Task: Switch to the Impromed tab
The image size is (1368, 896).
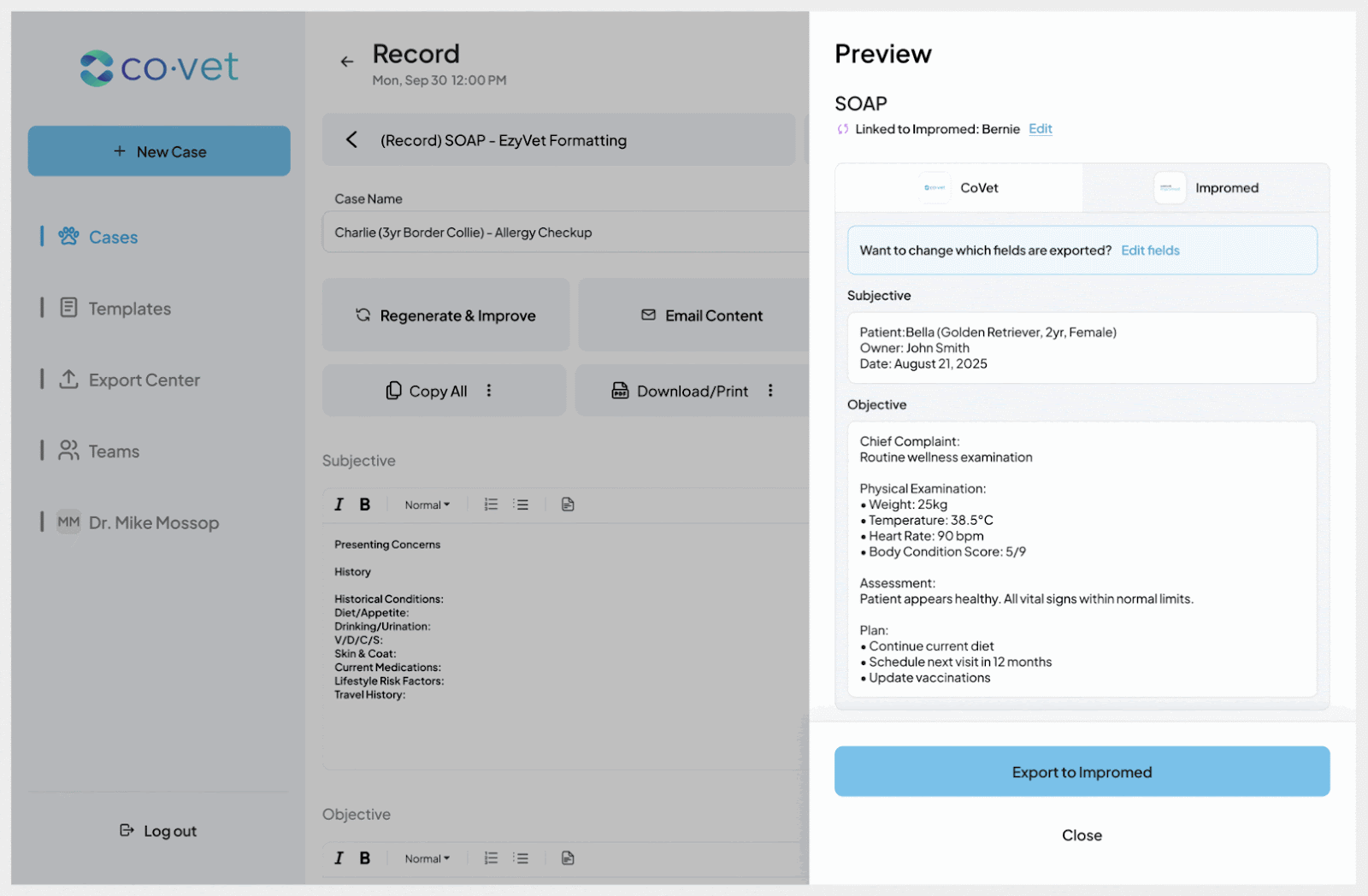Action: (x=1206, y=188)
